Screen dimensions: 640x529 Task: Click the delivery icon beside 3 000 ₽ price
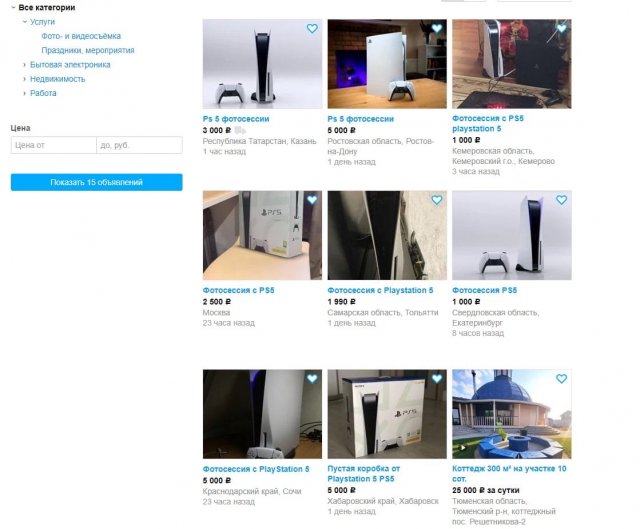click(x=240, y=131)
